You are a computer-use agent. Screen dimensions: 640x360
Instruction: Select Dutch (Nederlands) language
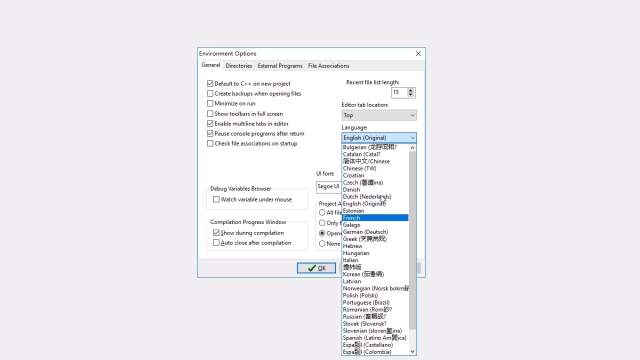coord(375,197)
